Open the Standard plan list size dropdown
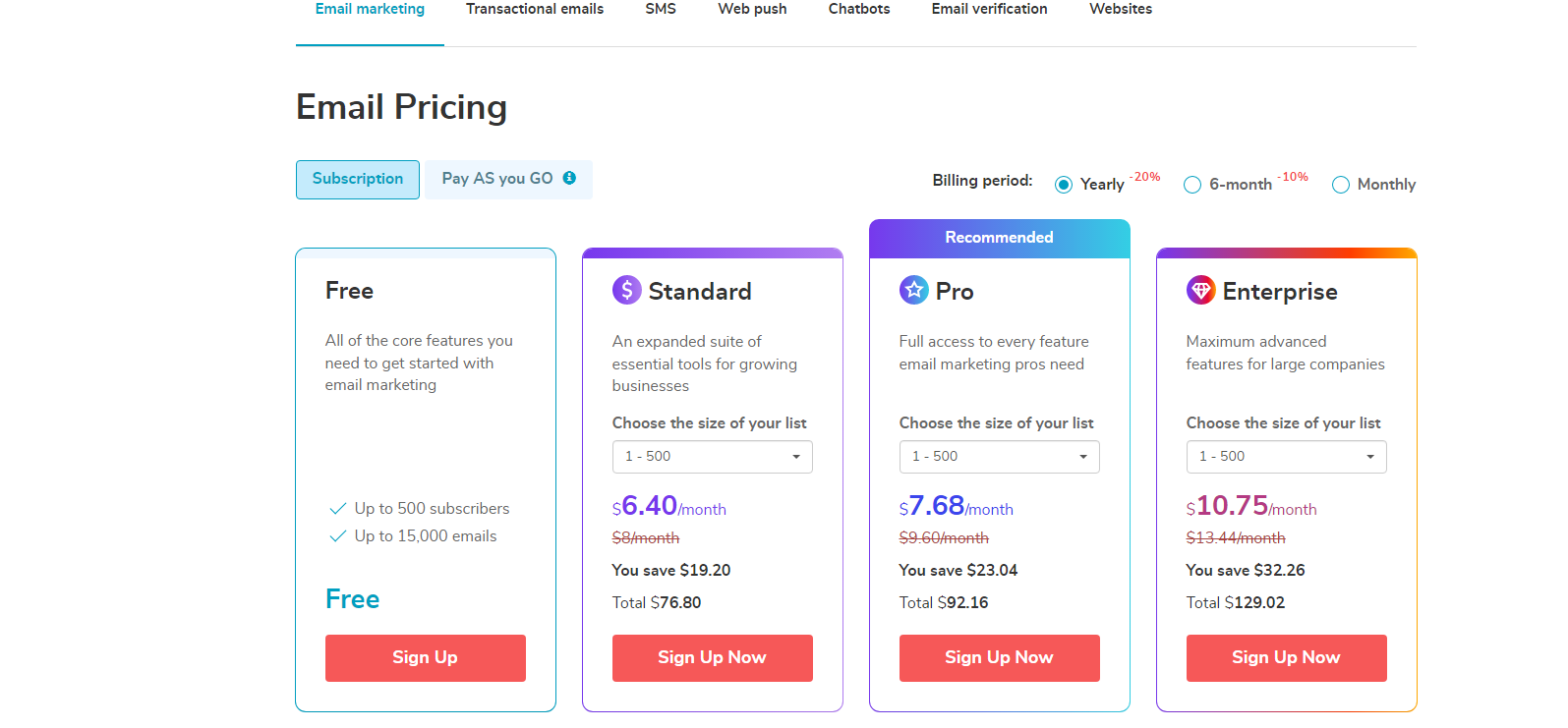1568x728 pixels. pyautogui.click(x=713, y=457)
